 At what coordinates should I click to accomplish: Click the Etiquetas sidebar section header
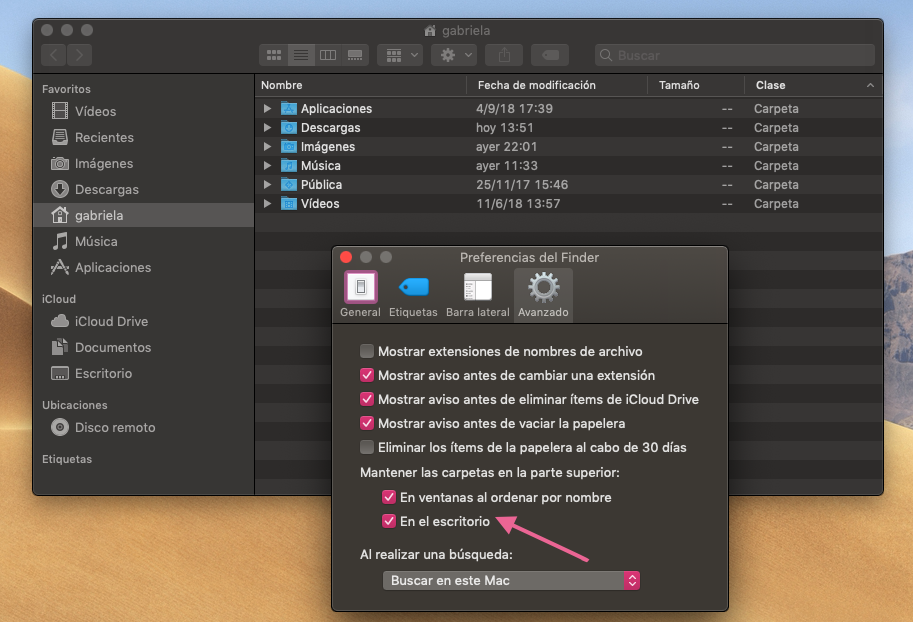coord(67,459)
